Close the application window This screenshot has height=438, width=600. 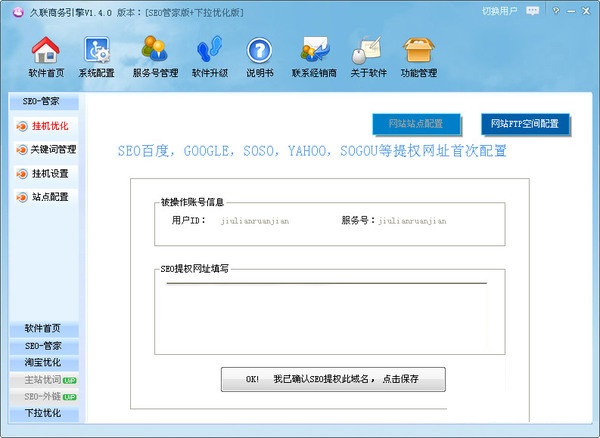coord(586,11)
